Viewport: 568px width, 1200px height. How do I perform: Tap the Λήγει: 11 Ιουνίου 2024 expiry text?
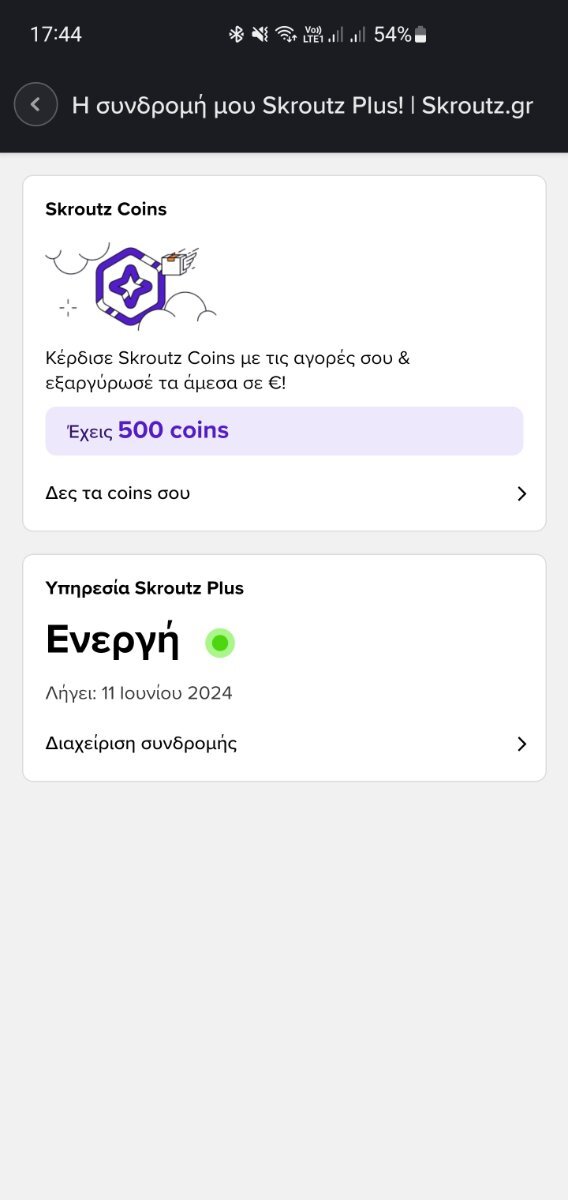pyautogui.click(x=139, y=693)
